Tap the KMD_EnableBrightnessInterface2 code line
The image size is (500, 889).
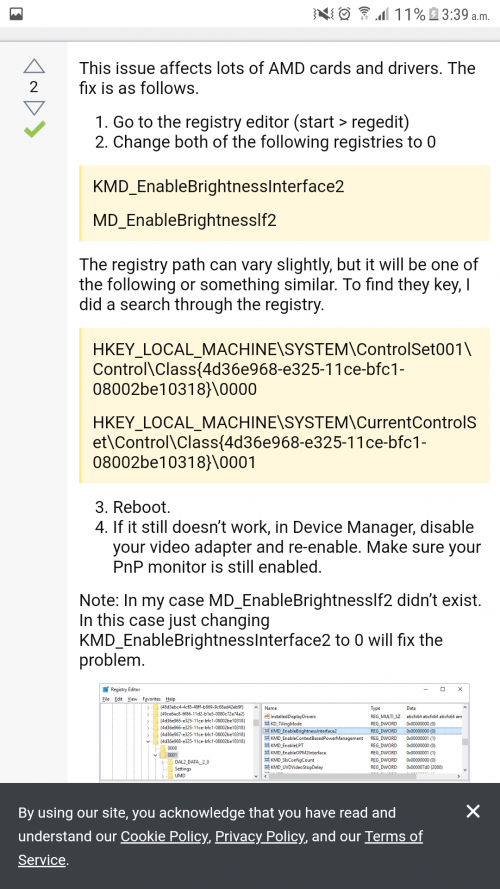pyautogui.click(x=218, y=187)
